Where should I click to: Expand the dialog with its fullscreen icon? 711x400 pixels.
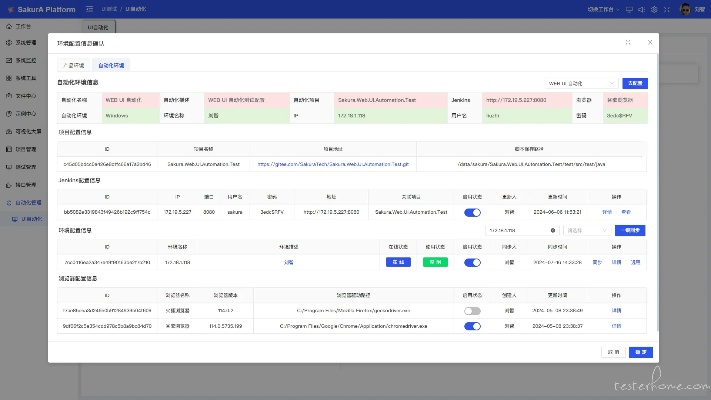point(628,43)
